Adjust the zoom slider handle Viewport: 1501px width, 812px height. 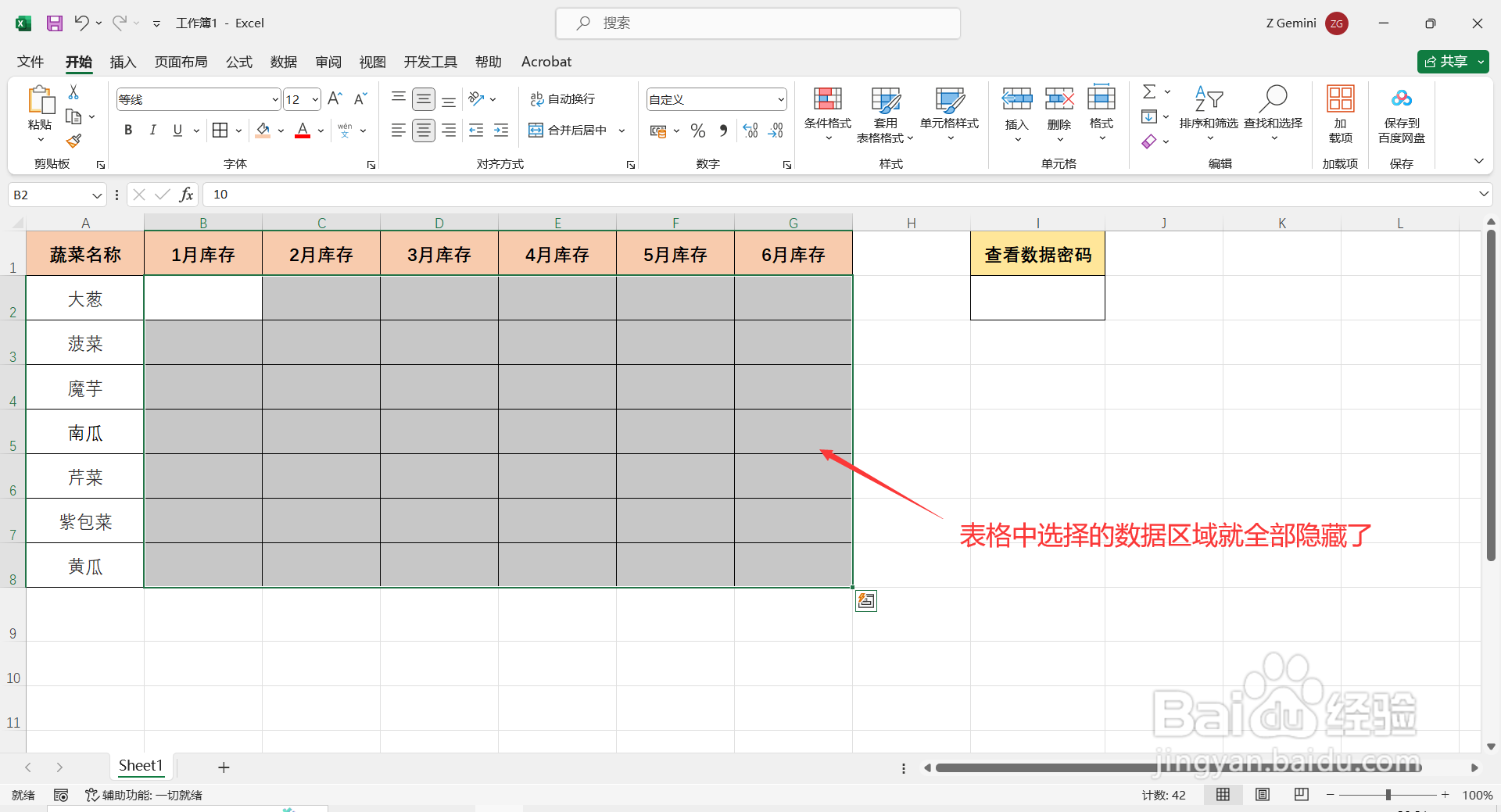coord(1388,795)
